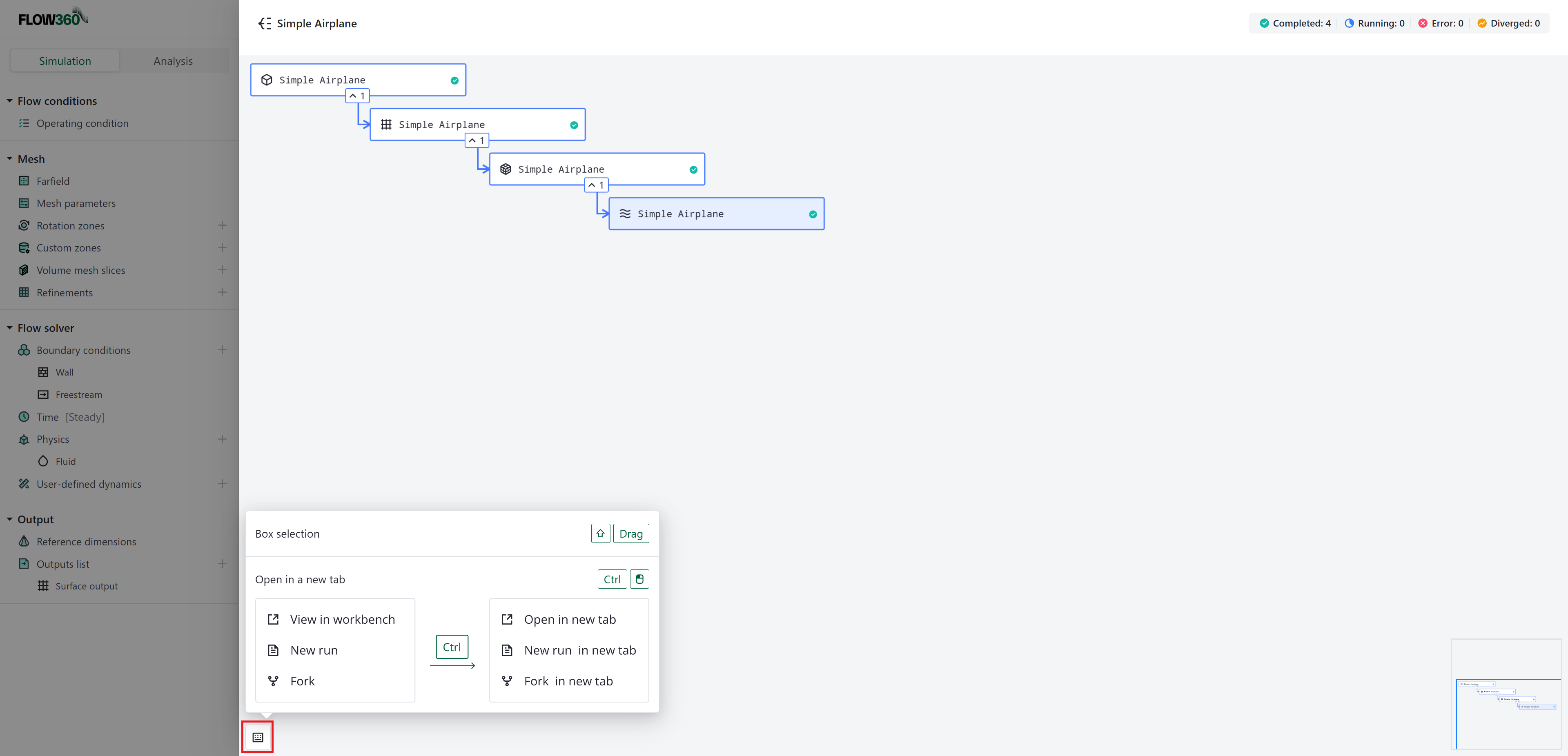This screenshot has height=756, width=1568.
Task: Select the Operating condition icon
Action: tap(24, 123)
